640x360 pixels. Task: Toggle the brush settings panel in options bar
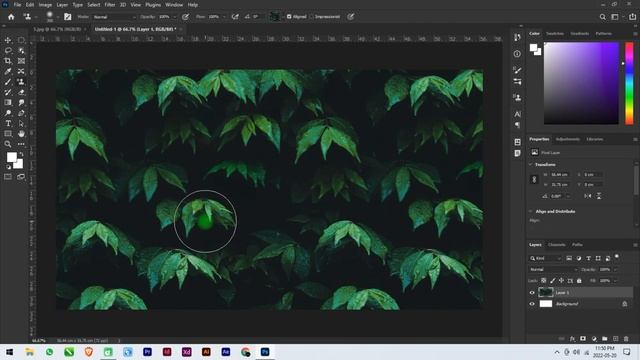[68, 17]
